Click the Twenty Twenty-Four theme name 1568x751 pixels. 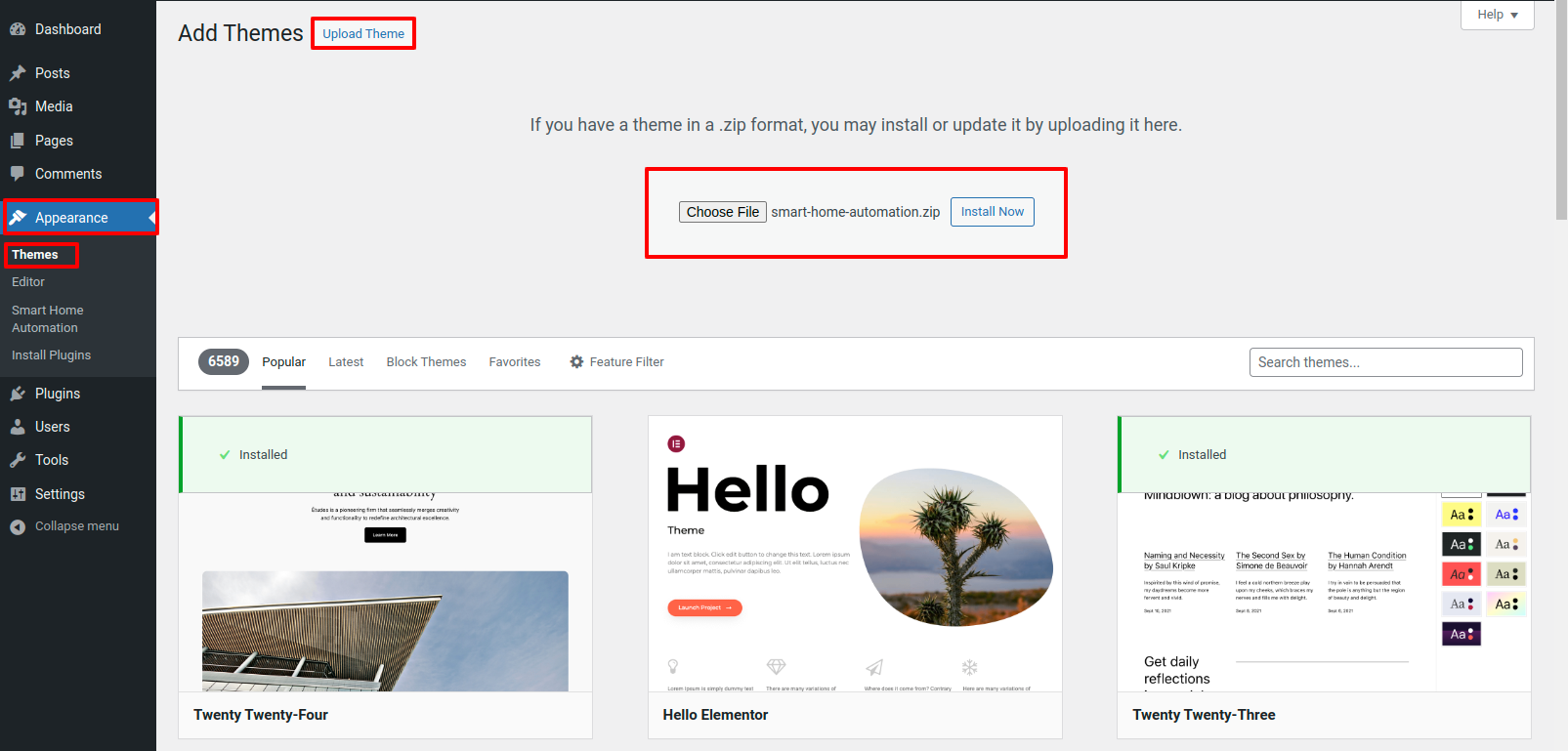click(x=261, y=715)
